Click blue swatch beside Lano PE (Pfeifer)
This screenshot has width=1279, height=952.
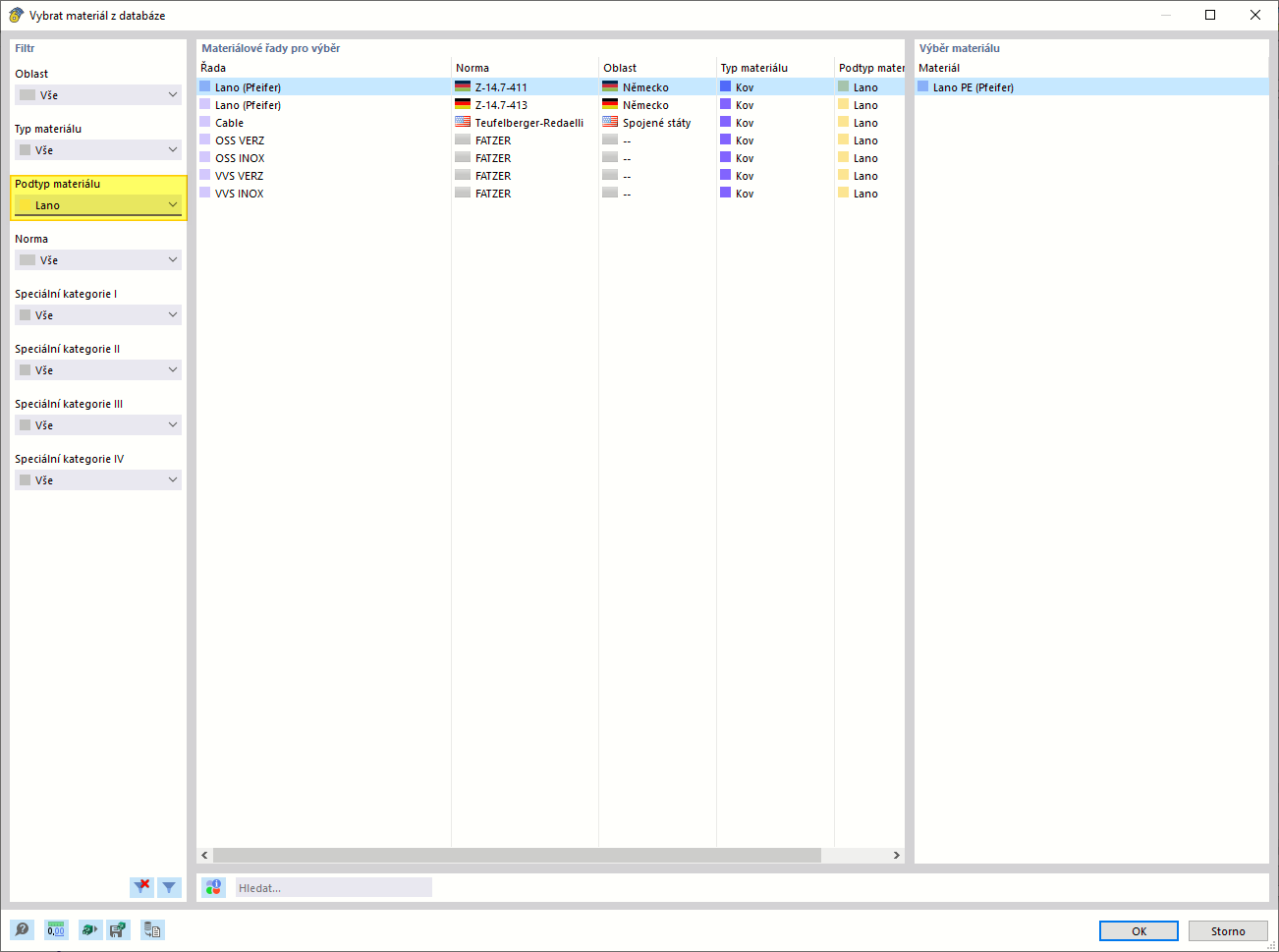922,86
